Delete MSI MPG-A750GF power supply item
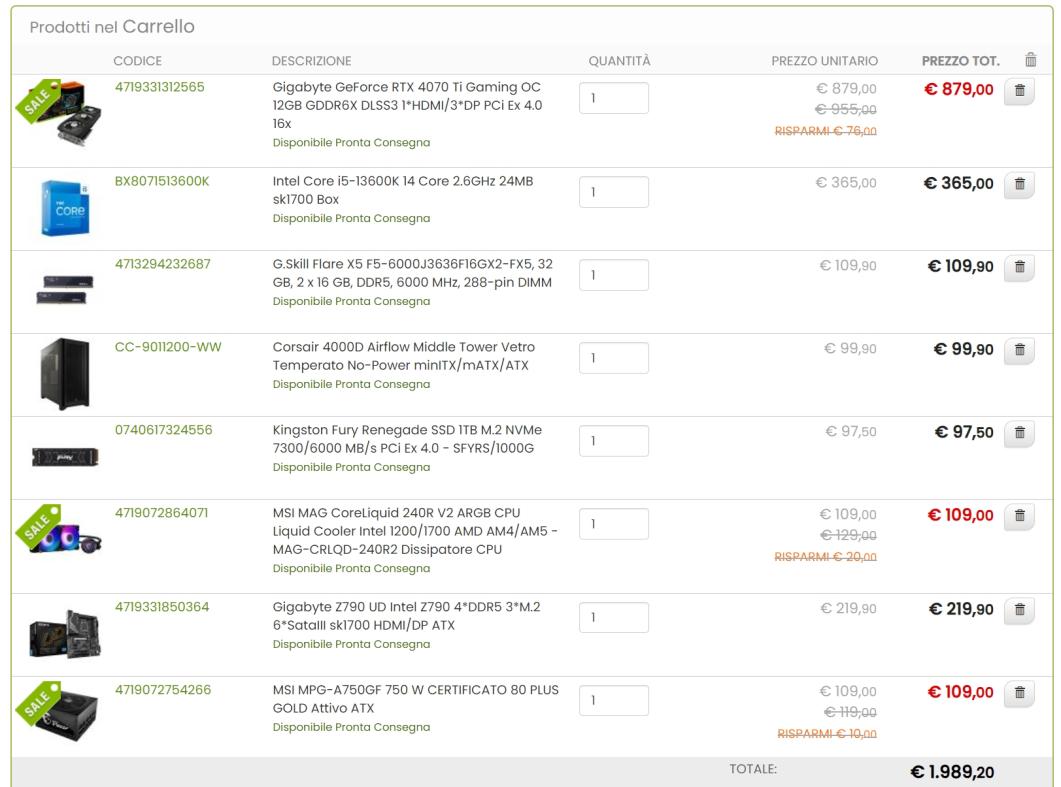The width and height of the screenshot is (1061, 787). pos(1018,693)
